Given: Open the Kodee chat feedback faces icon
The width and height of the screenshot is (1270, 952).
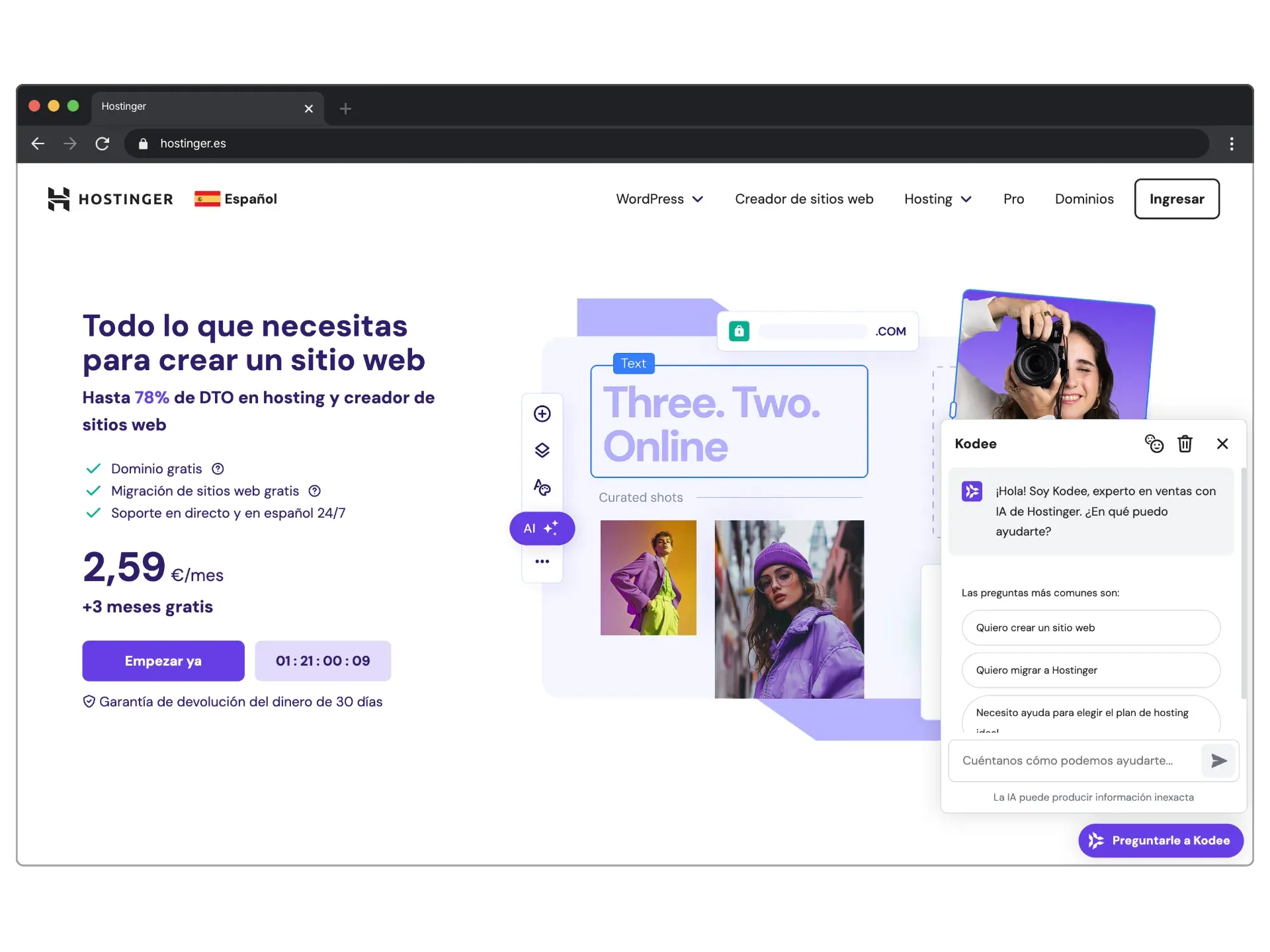Looking at the screenshot, I should [1154, 444].
